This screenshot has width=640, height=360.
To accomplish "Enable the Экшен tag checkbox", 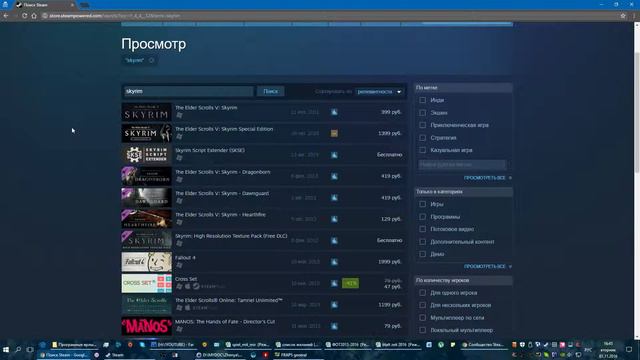I will coord(422,113).
